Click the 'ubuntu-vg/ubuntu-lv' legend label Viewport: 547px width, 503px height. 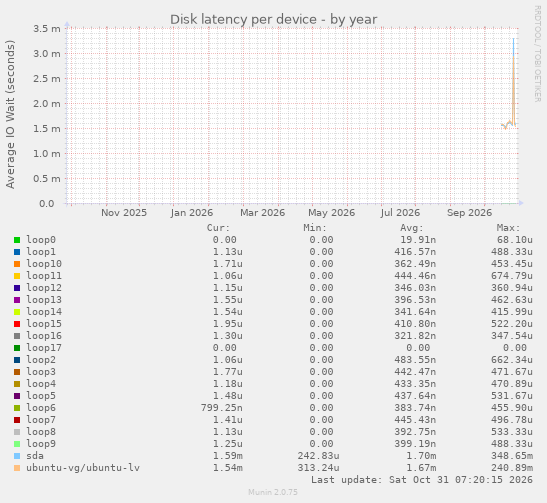83,468
